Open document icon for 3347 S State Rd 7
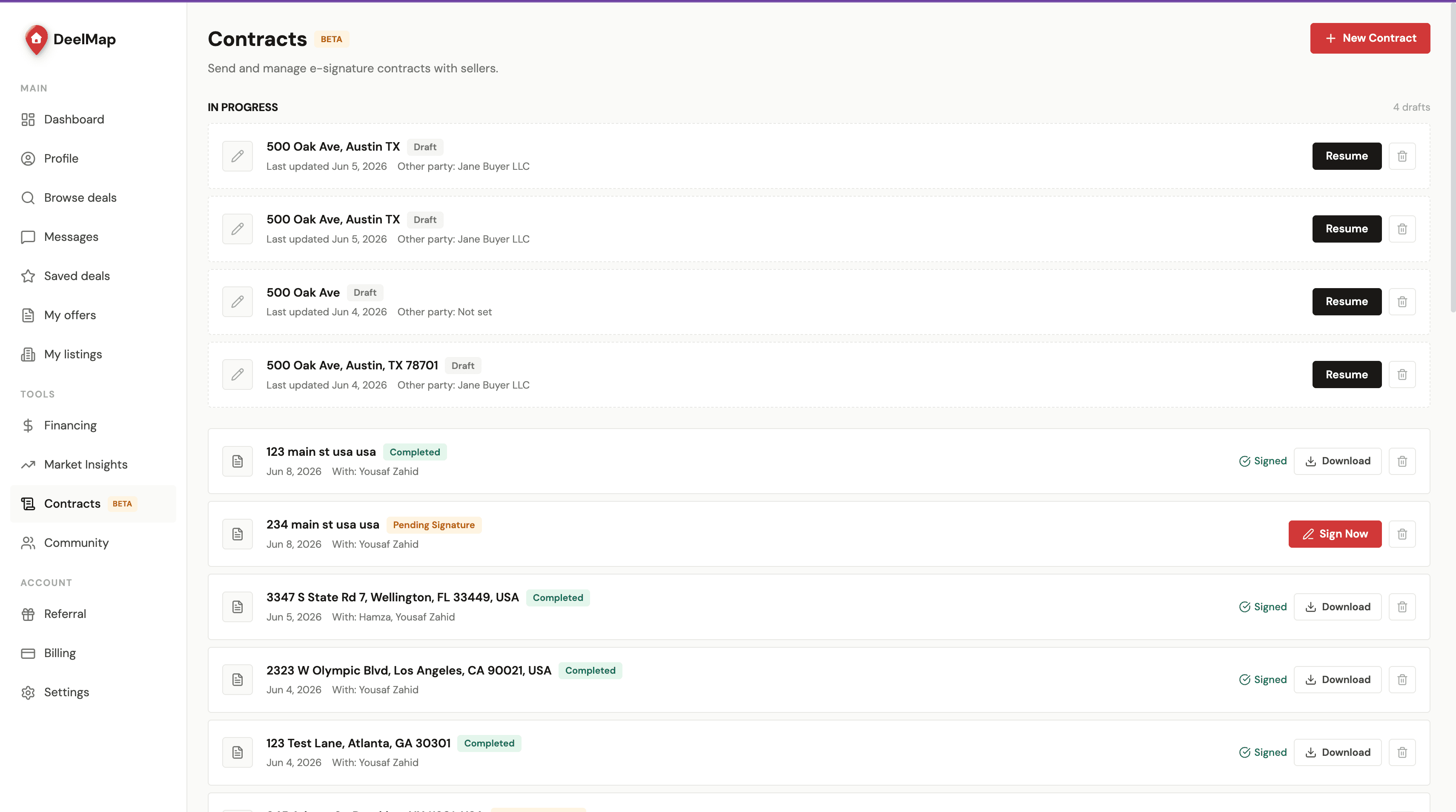The image size is (1456, 812). click(x=238, y=607)
